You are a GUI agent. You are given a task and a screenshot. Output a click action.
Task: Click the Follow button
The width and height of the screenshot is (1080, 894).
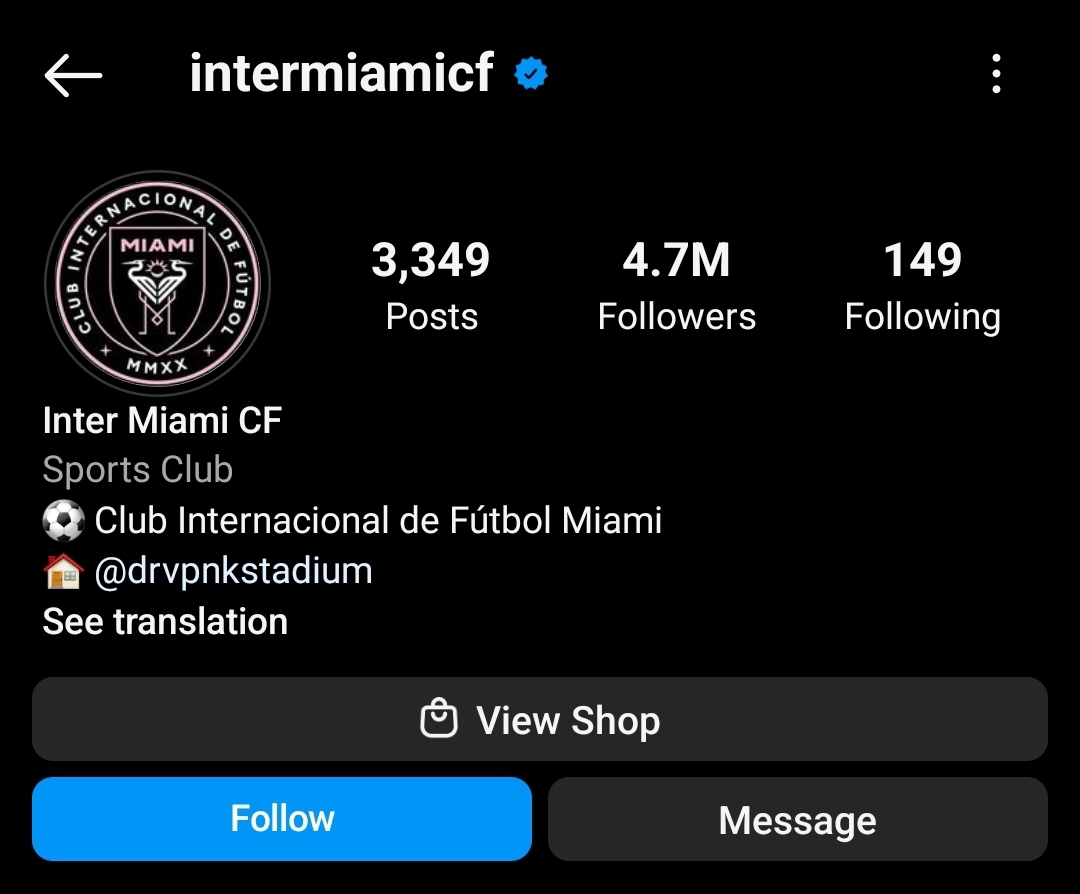pyautogui.click(x=282, y=819)
